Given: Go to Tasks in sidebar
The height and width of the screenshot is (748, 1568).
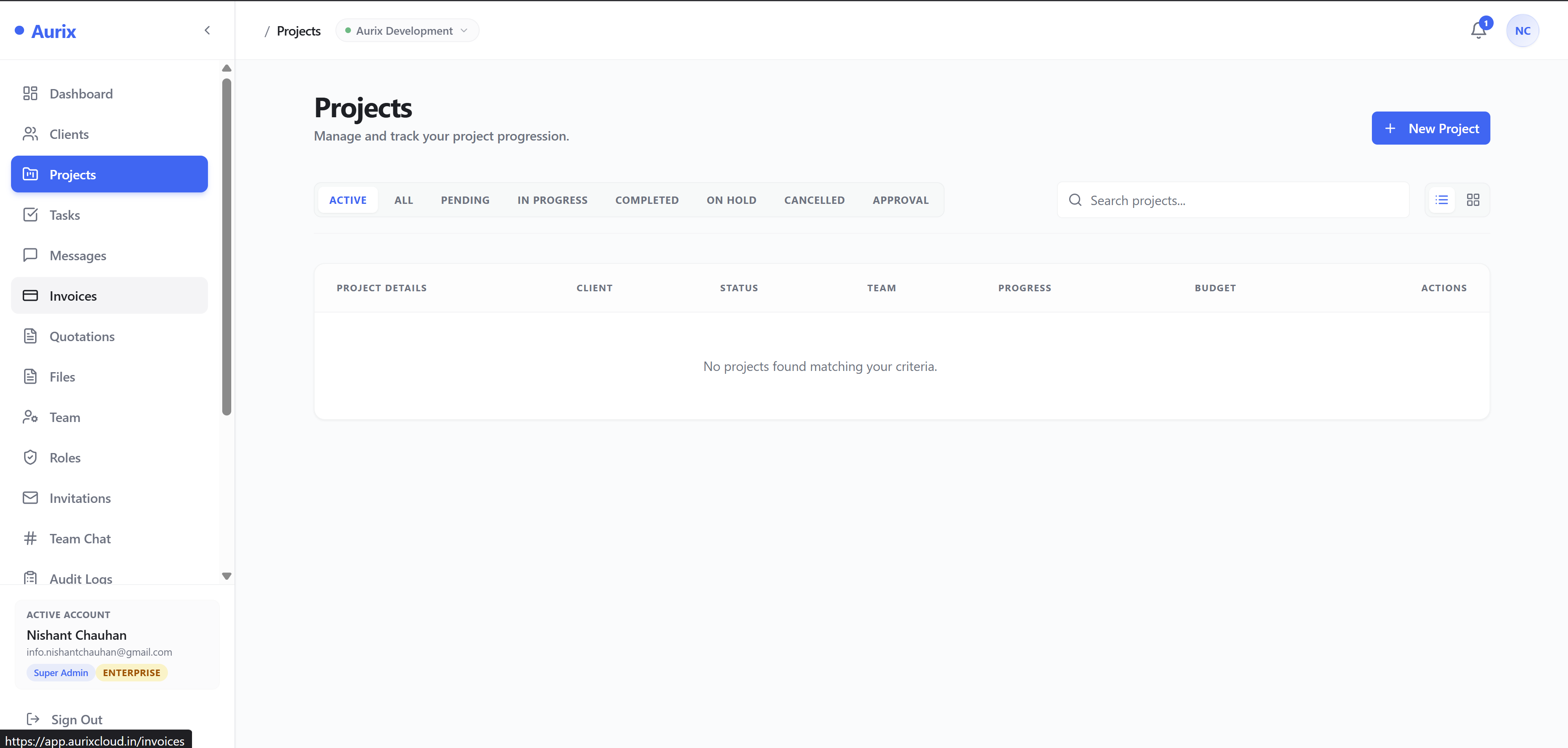Looking at the screenshot, I should 109,215.
